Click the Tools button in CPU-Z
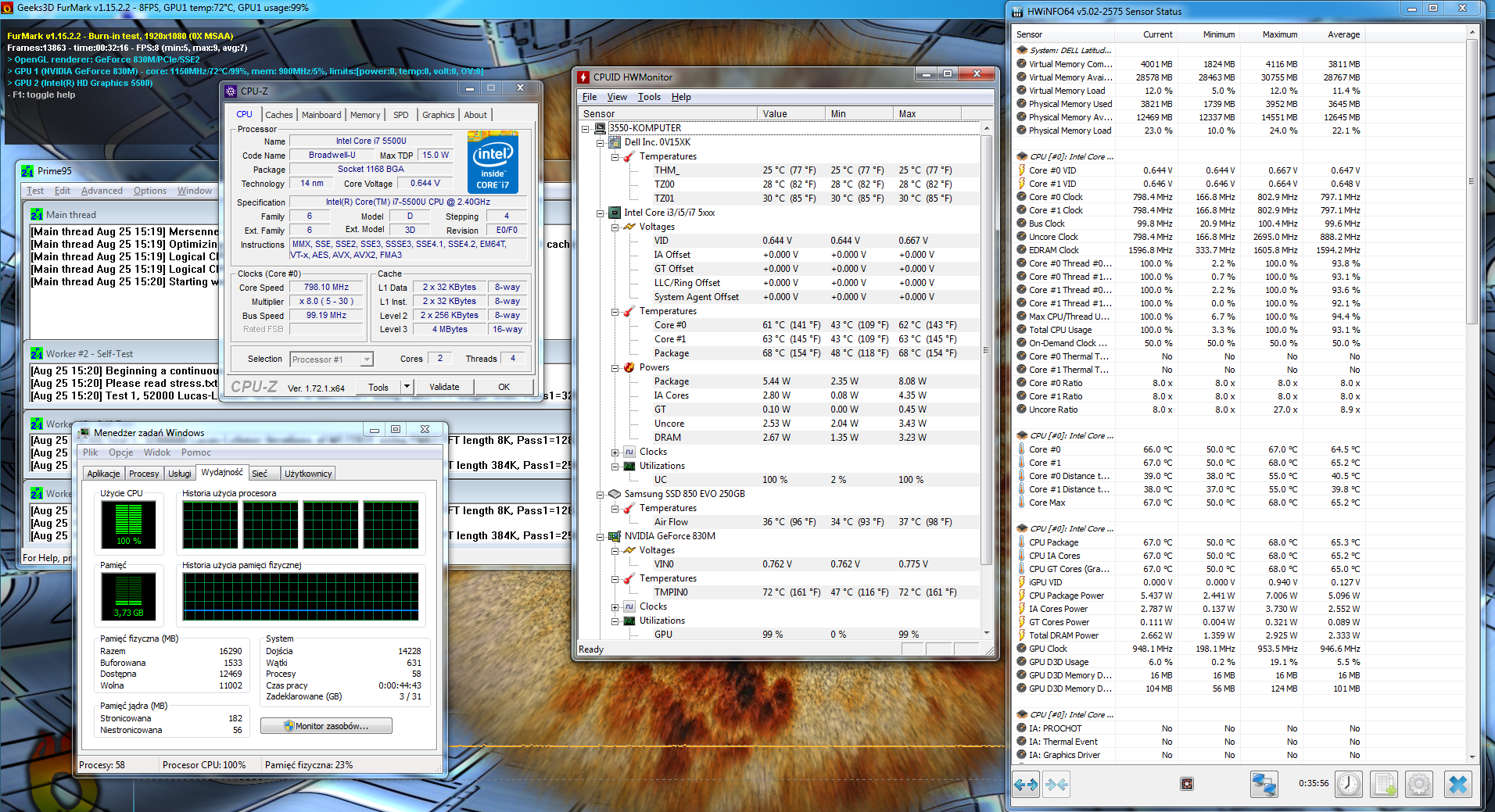1495x812 pixels. [378, 387]
